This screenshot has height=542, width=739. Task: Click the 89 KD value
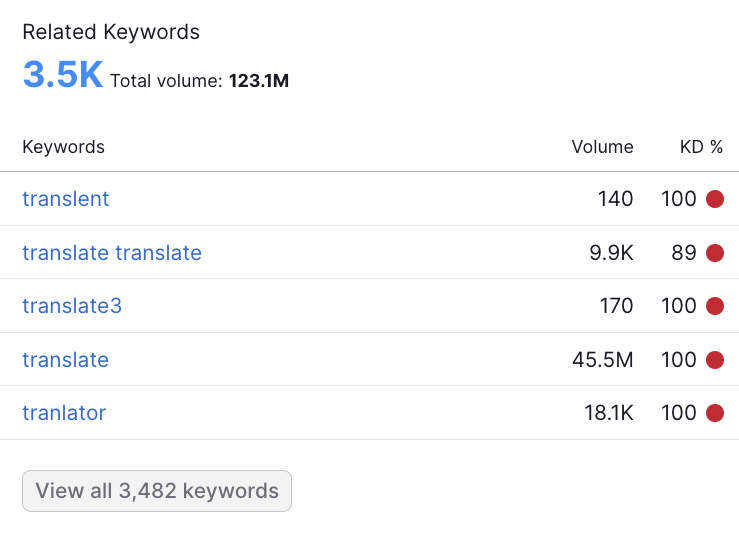click(684, 253)
